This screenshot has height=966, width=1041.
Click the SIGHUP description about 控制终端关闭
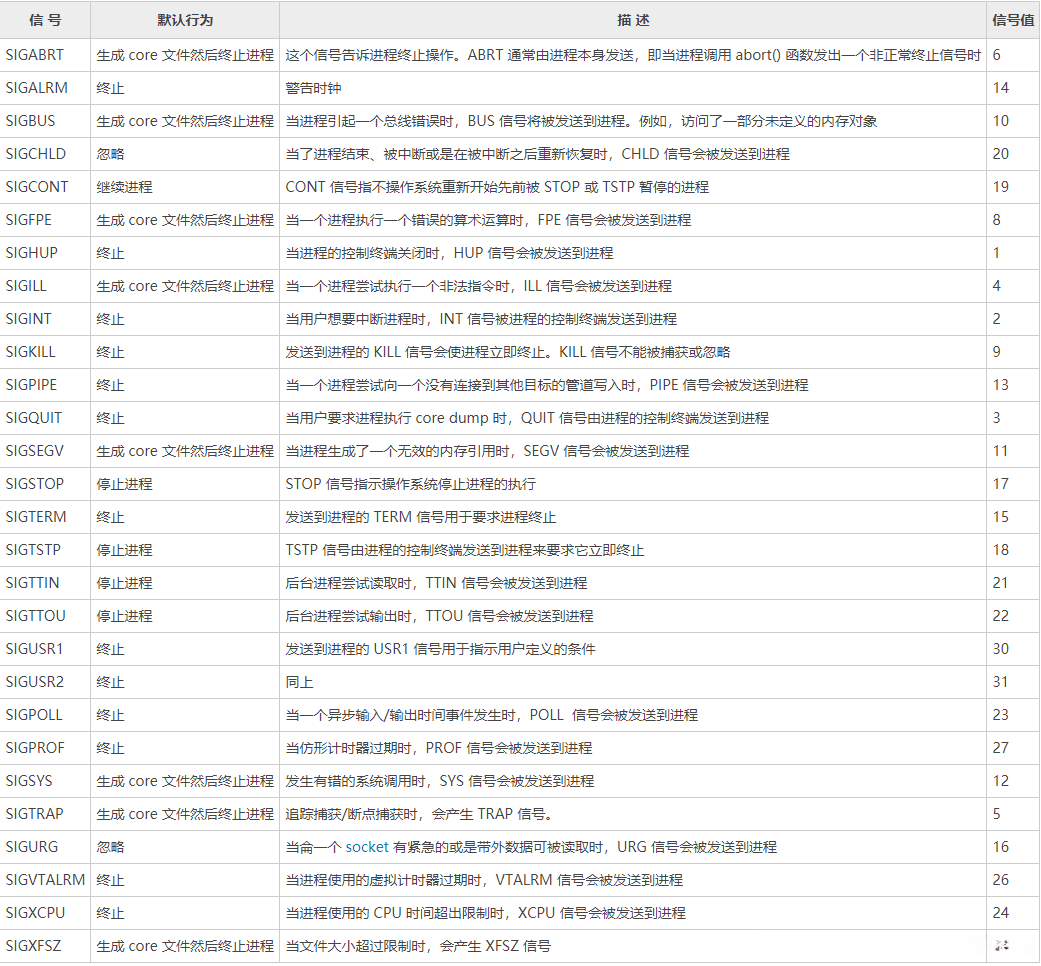(x=449, y=253)
